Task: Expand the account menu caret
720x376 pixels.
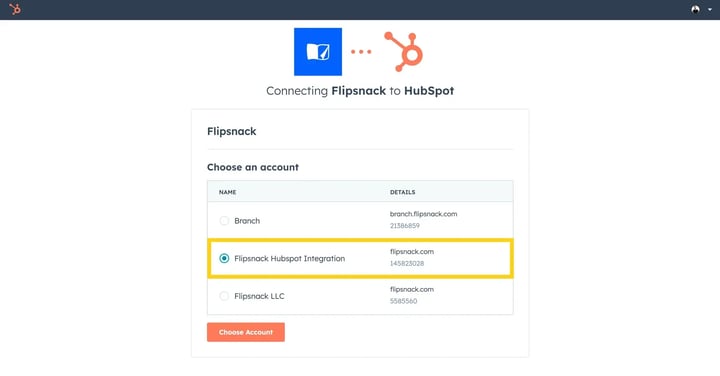Action: click(709, 10)
